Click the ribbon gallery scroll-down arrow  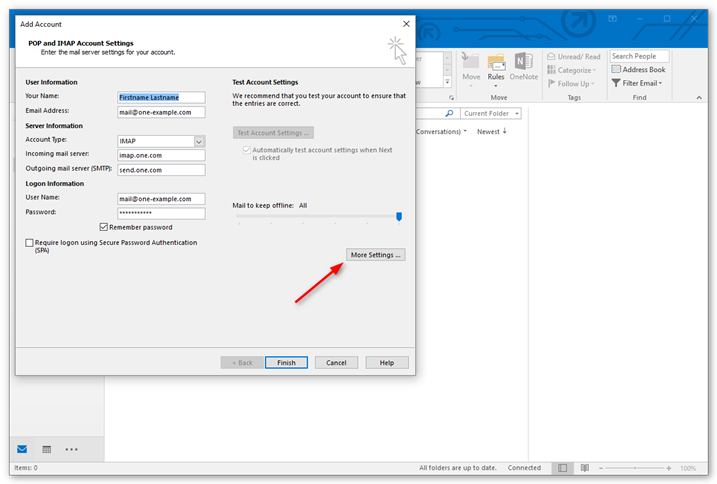pyautogui.click(x=448, y=70)
